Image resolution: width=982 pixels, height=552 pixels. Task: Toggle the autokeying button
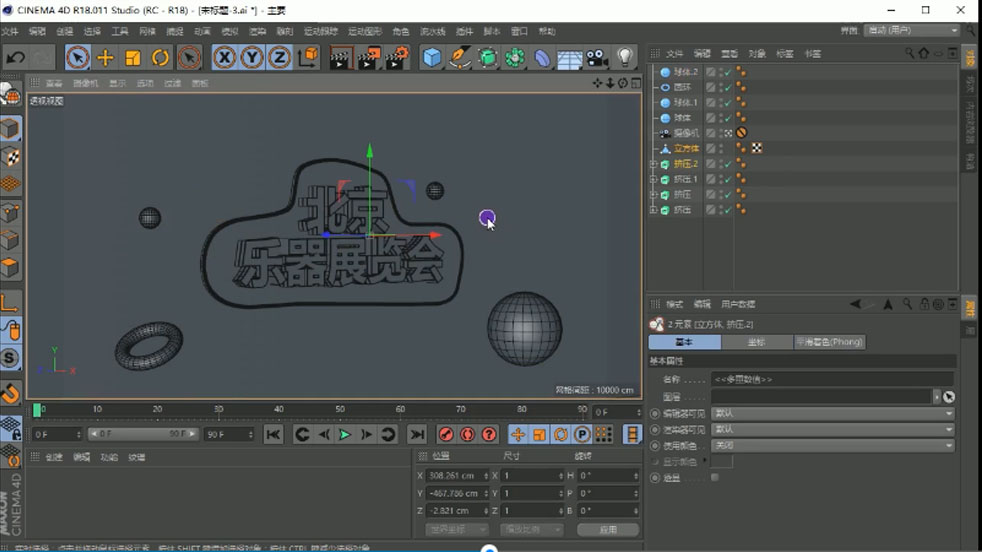(x=467, y=434)
